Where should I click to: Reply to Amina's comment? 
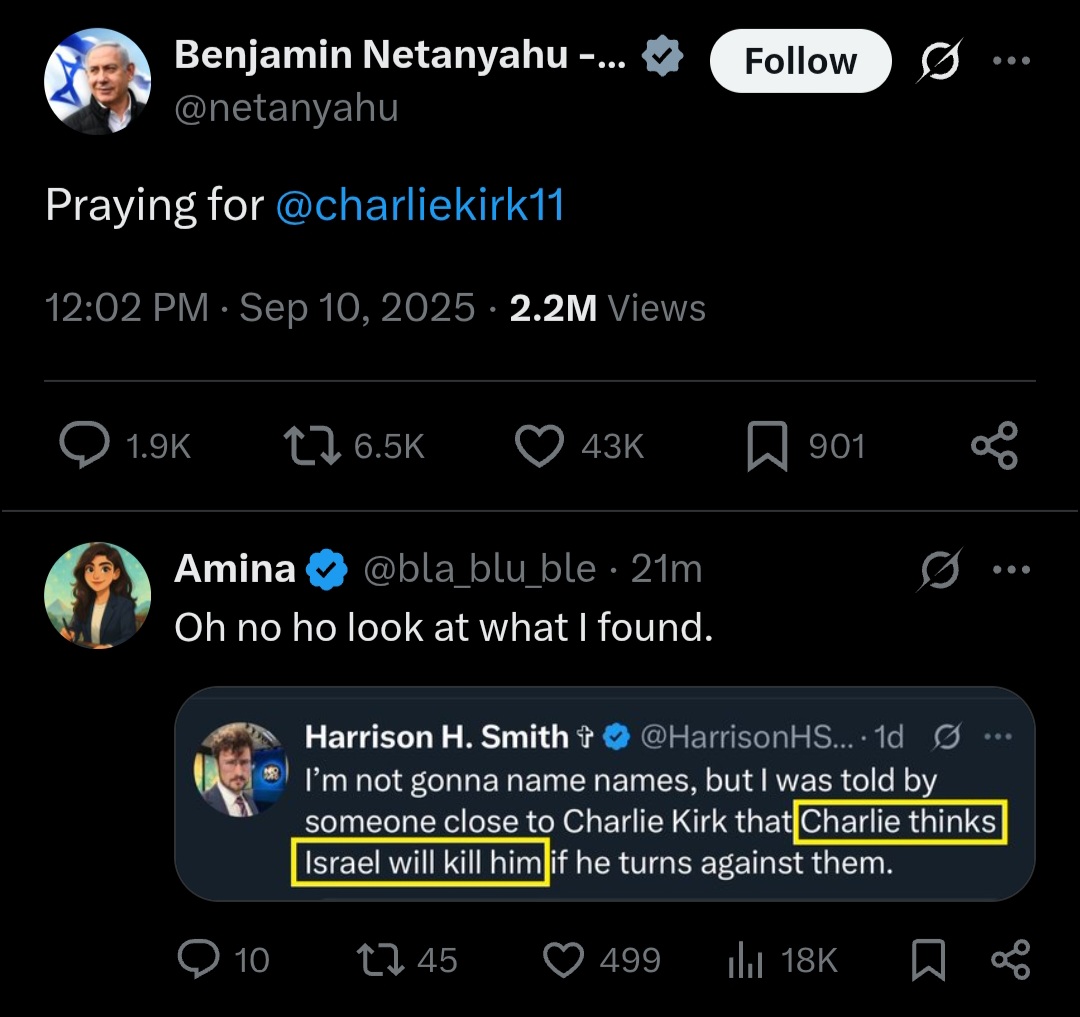click(199, 960)
